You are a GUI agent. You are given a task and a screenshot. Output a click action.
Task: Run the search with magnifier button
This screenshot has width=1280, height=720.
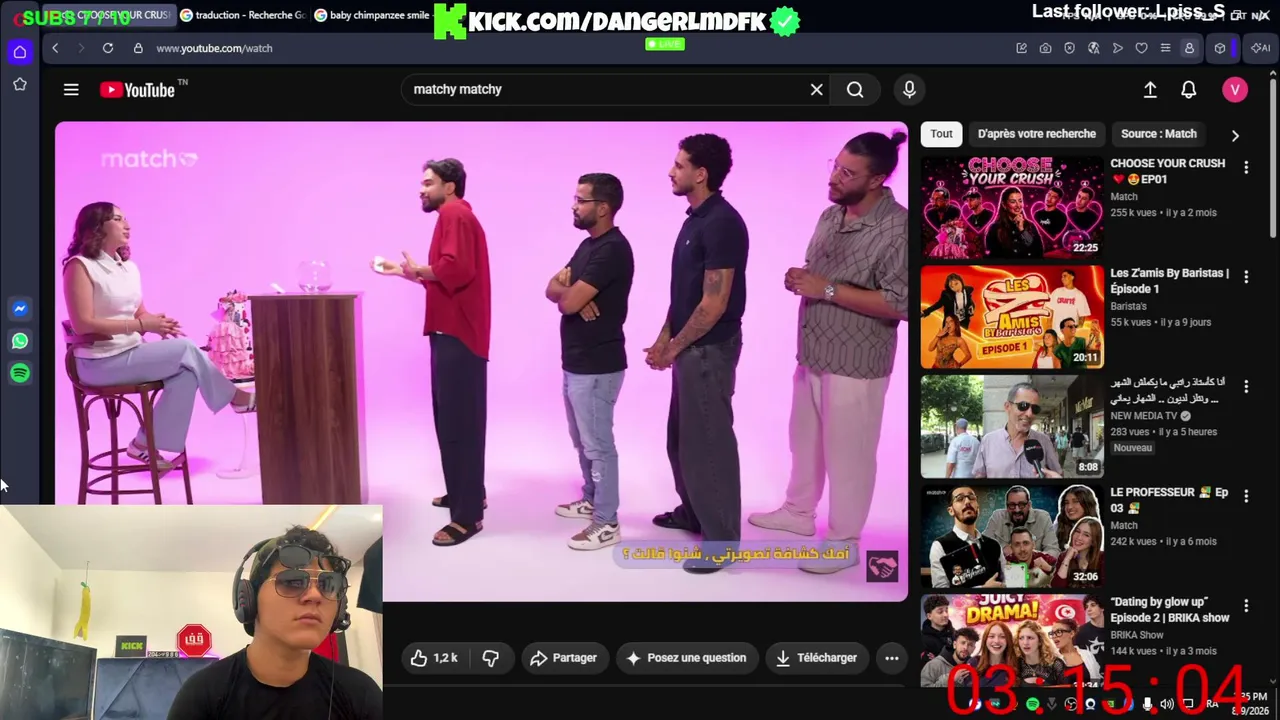coord(855,90)
